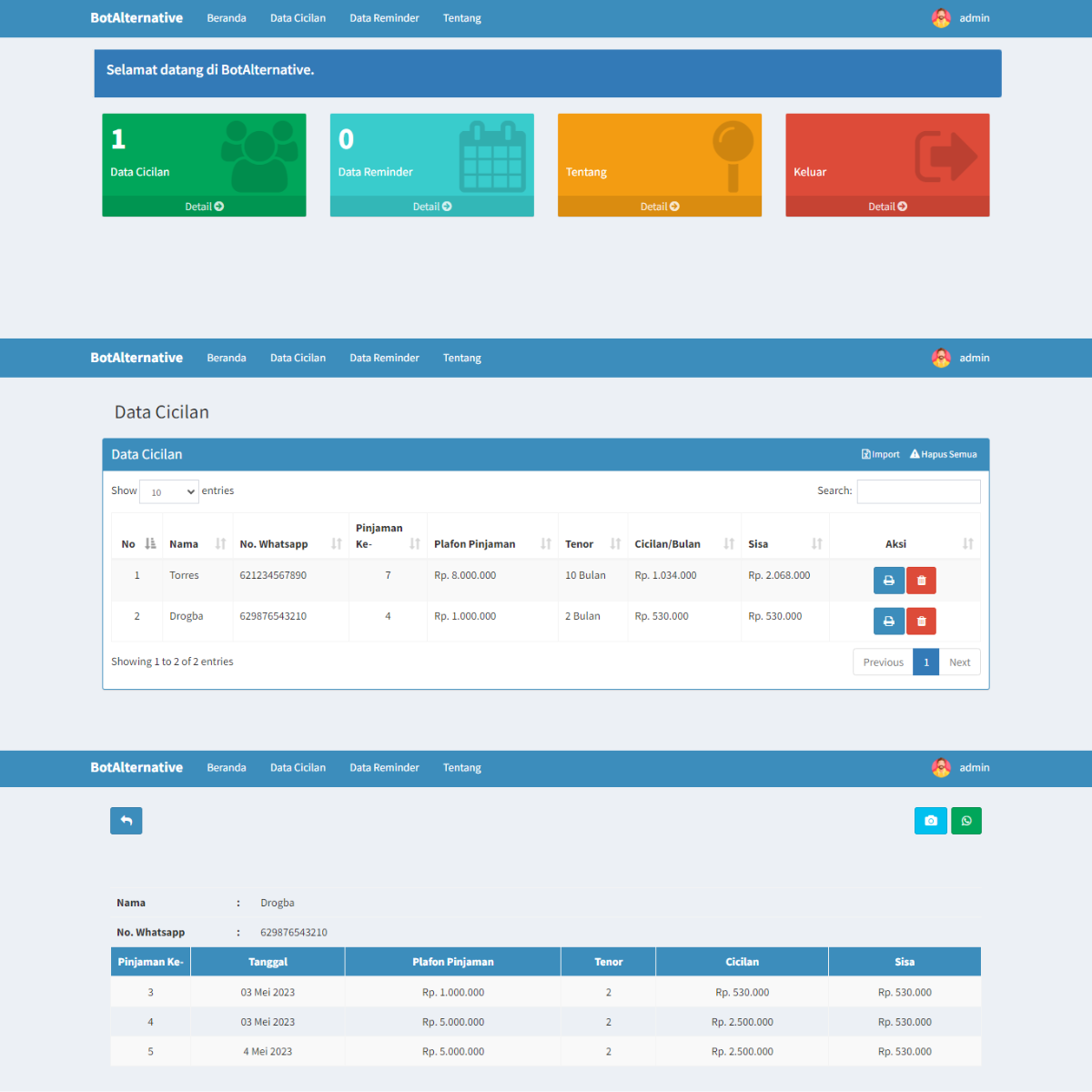Open the Show entries dropdown
The image size is (1092, 1092).
click(x=169, y=491)
